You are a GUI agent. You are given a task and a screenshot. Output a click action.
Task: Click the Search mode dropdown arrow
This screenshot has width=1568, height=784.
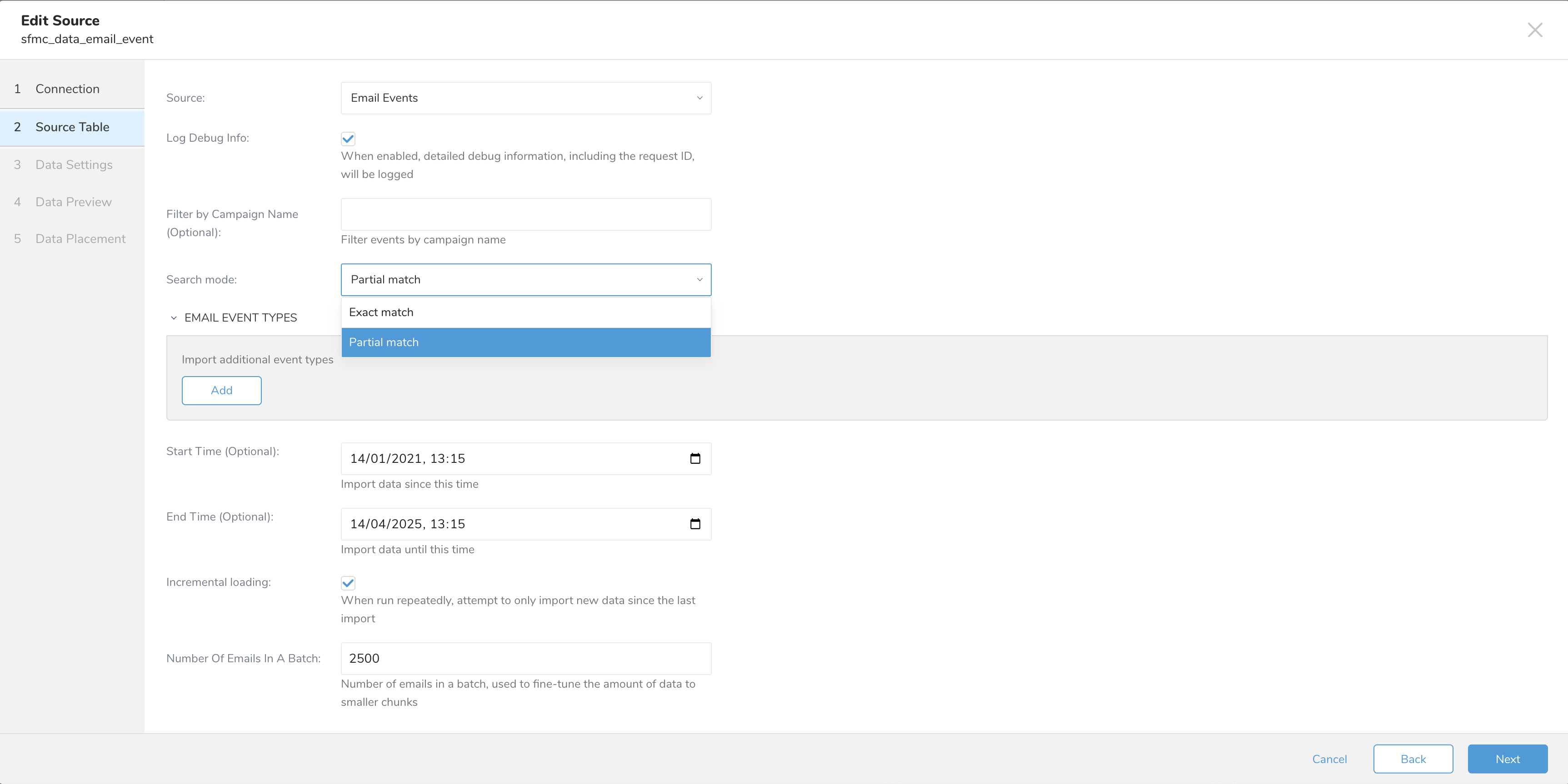(699, 280)
